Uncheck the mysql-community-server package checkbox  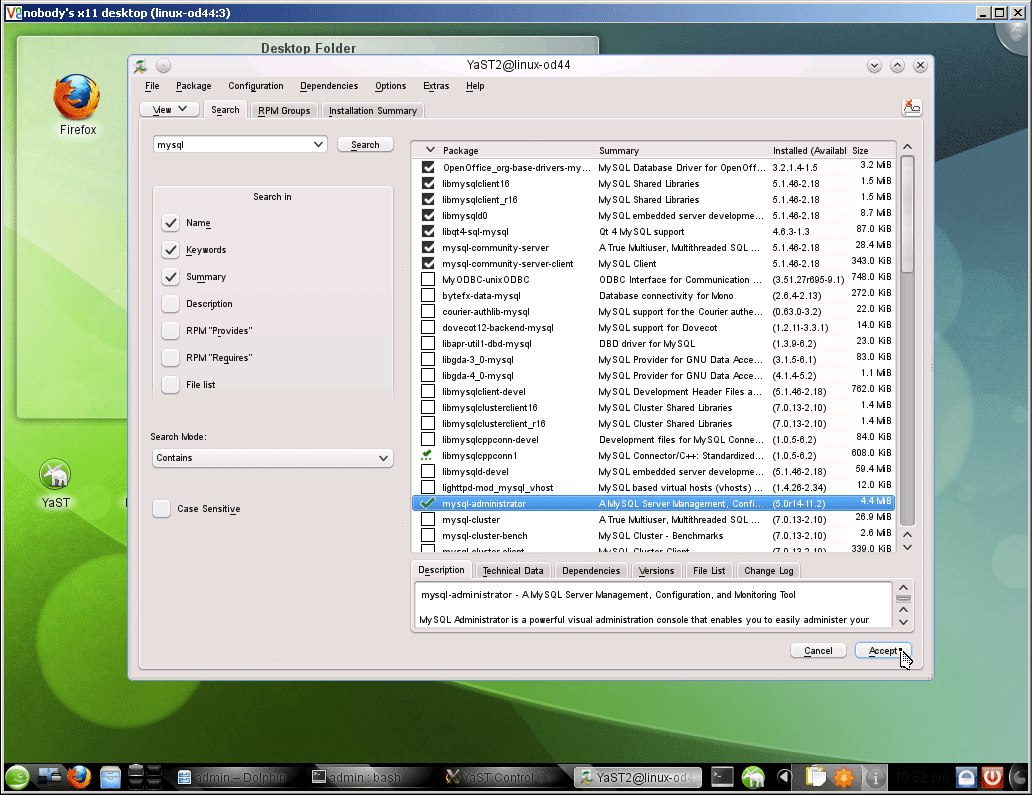point(428,247)
